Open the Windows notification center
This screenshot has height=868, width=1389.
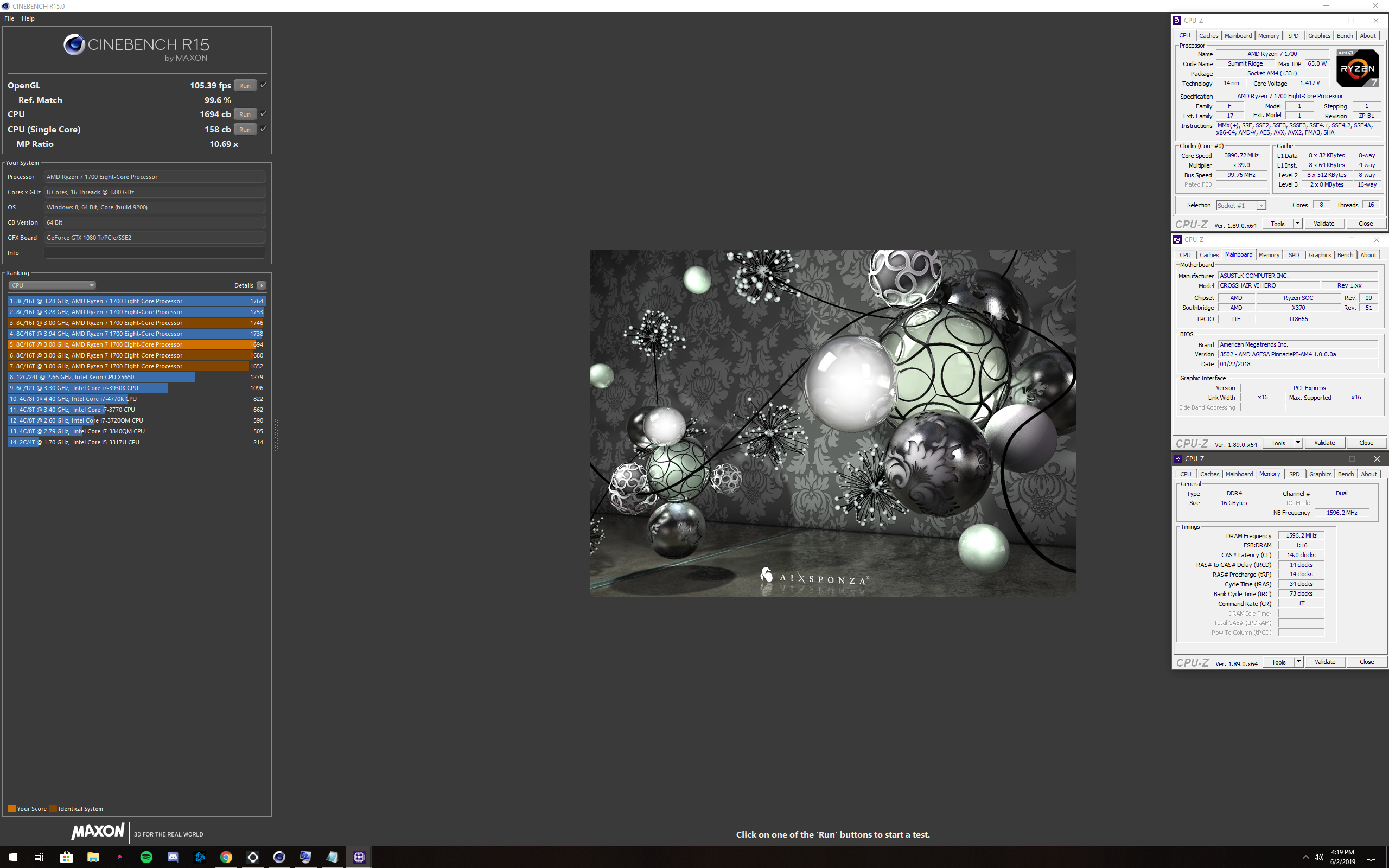click(x=1371, y=857)
